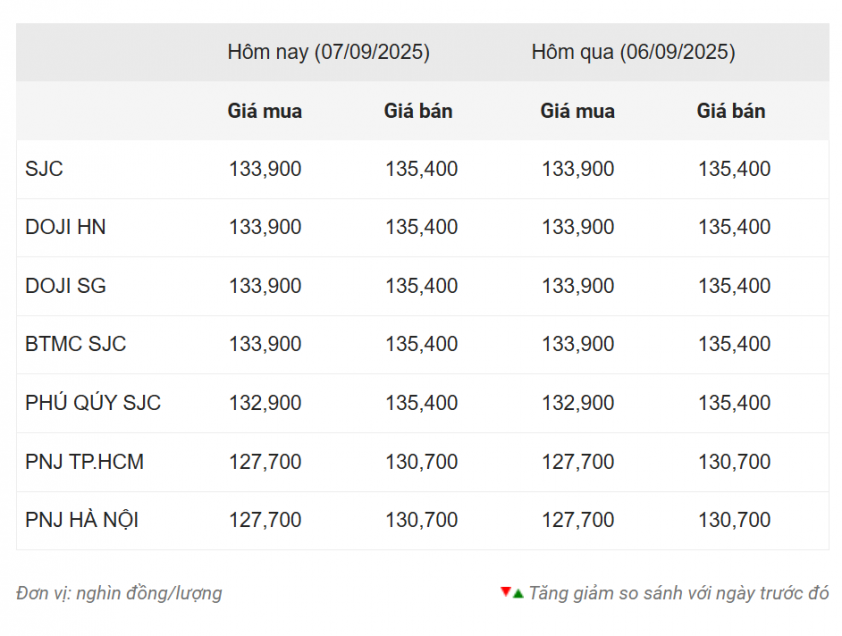Select the SJC row label
842x636 pixels.
pos(44,169)
